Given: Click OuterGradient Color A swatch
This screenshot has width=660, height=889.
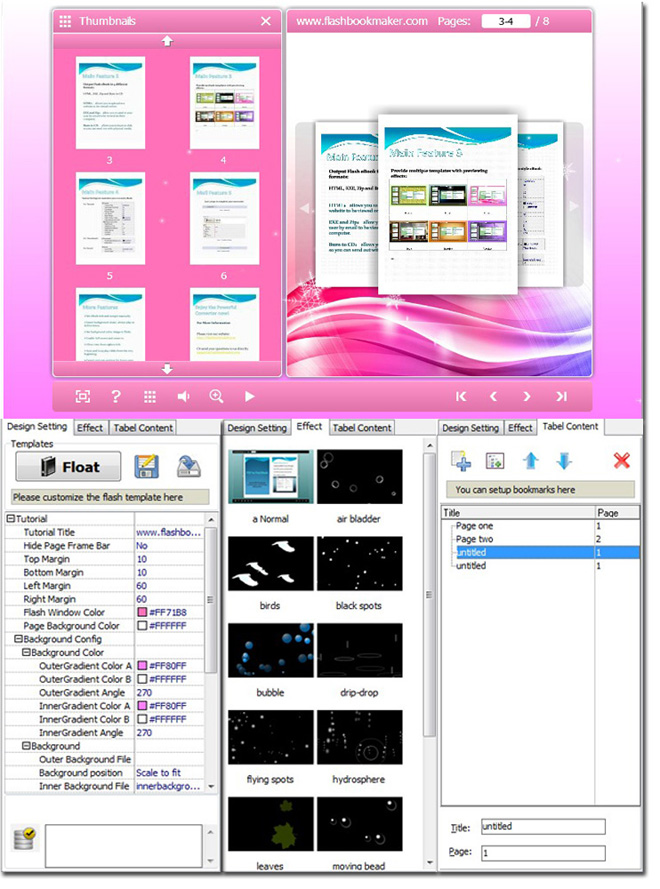Looking at the screenshot, I should (142, 666).
